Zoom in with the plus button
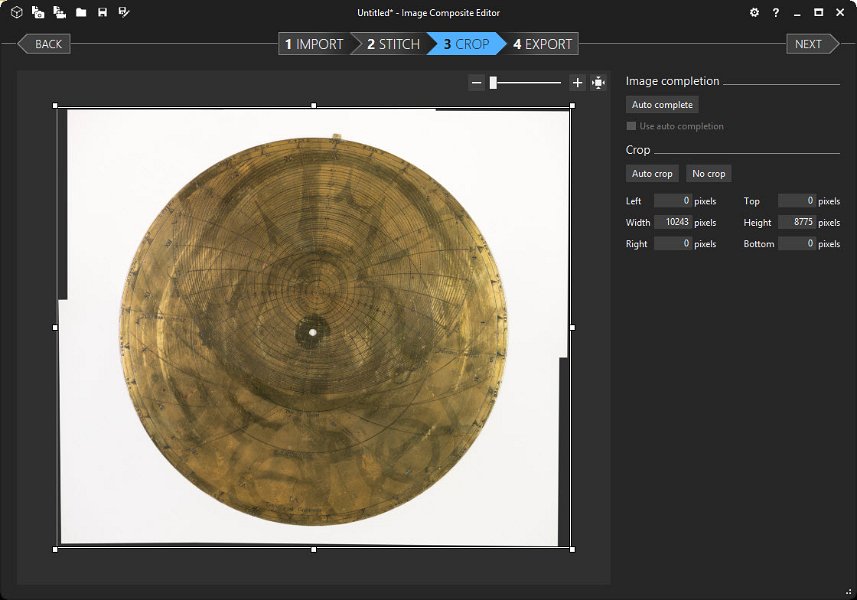857x600 pixels. pyautogui.click(x=577, y=83)
